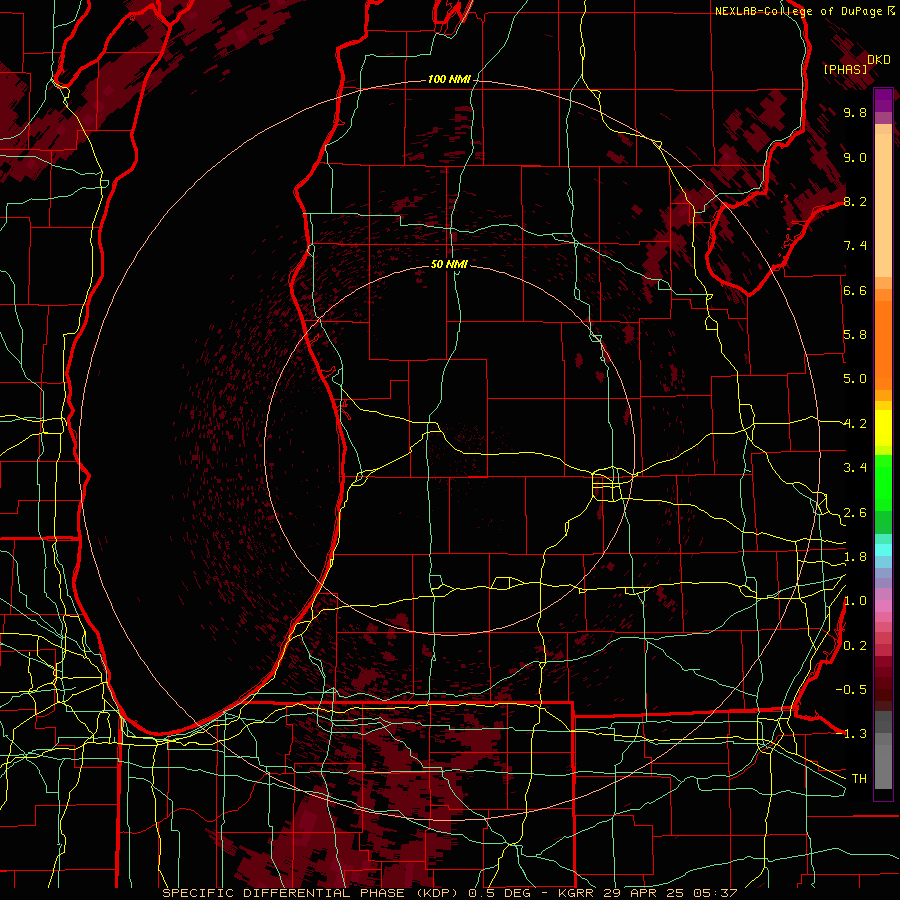Viewport: 900px width, 900px height.
Task: Click the 50 NMI range ring label
Action: pos(449,264)
